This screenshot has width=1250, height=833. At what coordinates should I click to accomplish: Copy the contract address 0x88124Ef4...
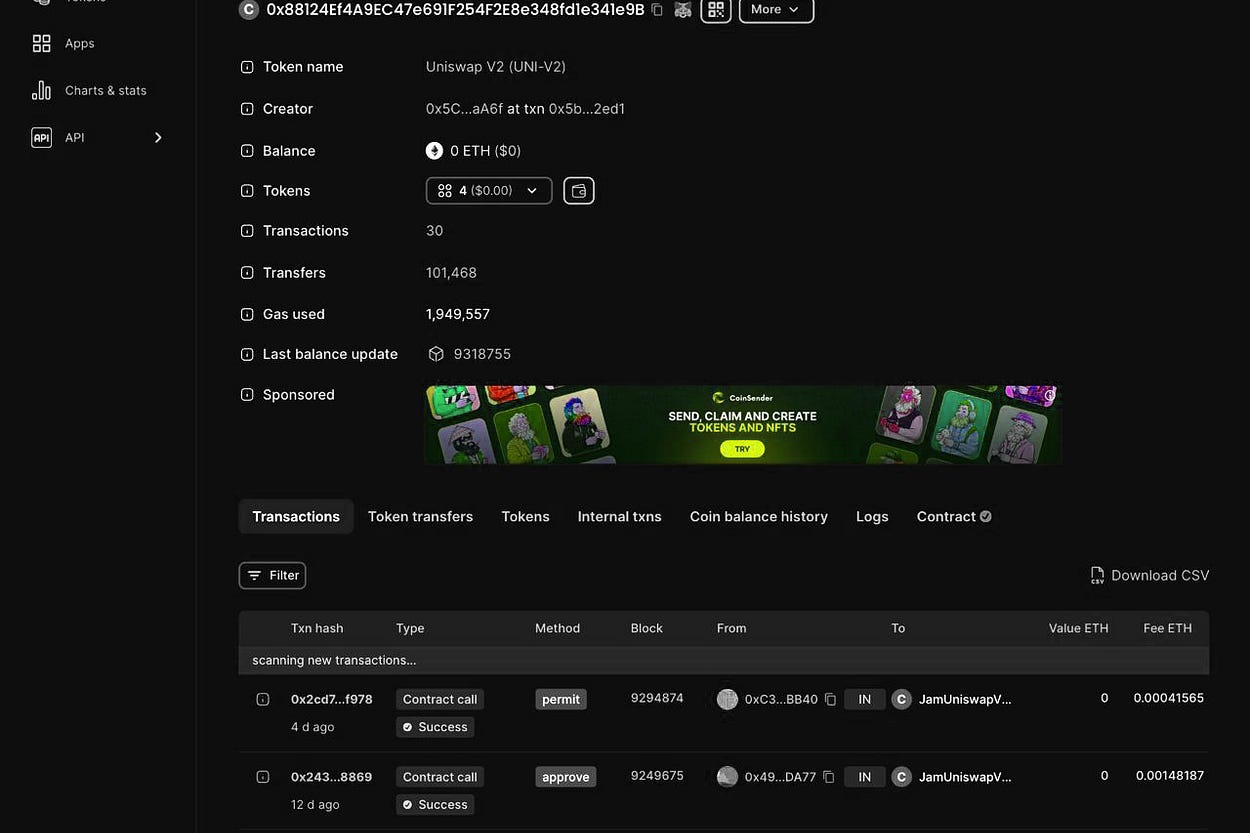(x=657, y=9)
